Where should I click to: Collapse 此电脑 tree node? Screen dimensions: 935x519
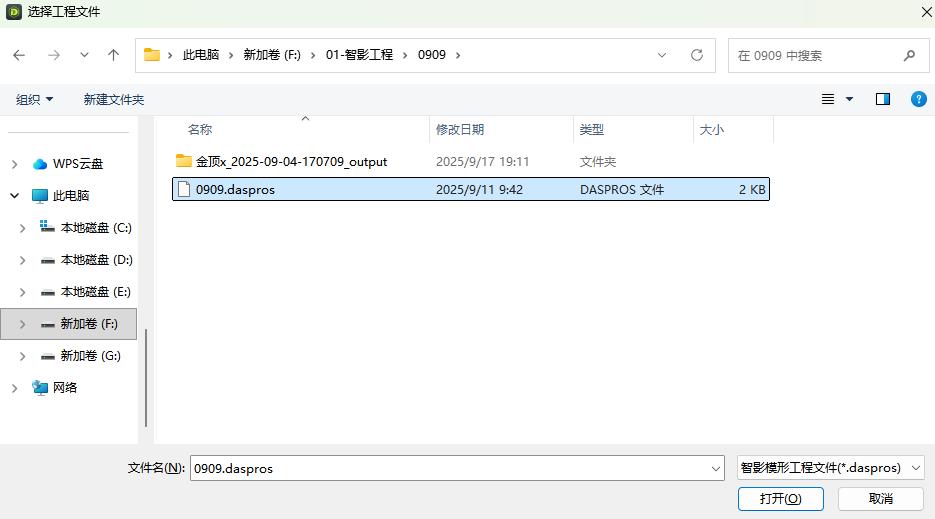pyautogui.click(x=15, y=196)
